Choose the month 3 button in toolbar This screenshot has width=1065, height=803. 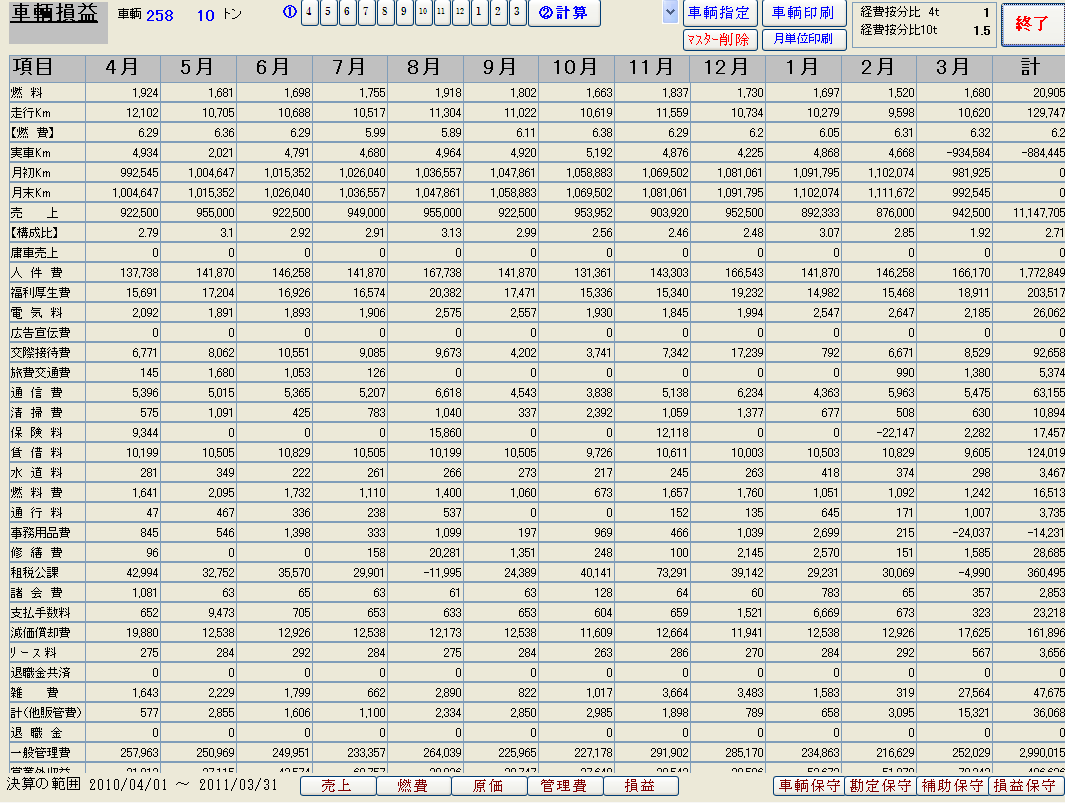pyautogui.click(x=516, y=13)
